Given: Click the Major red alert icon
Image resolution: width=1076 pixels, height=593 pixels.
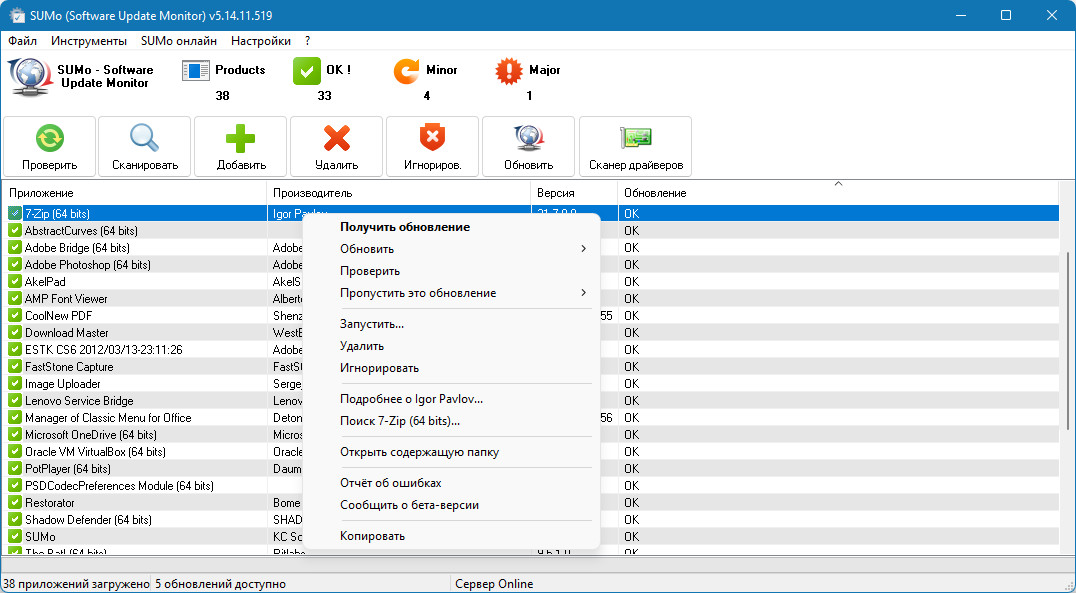Looking at the screenshot, I should [510, 71].
